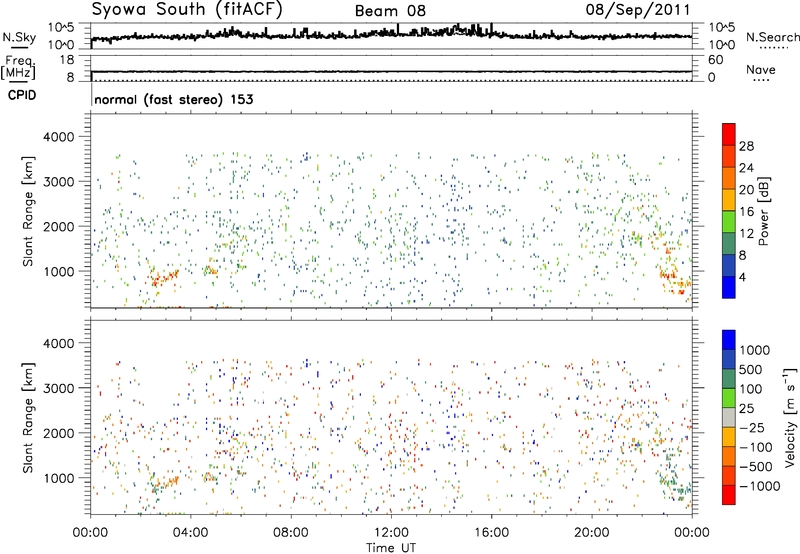Click the '12:00' time tick label
This screenshot has height=554, width=800.
(391, 533)
